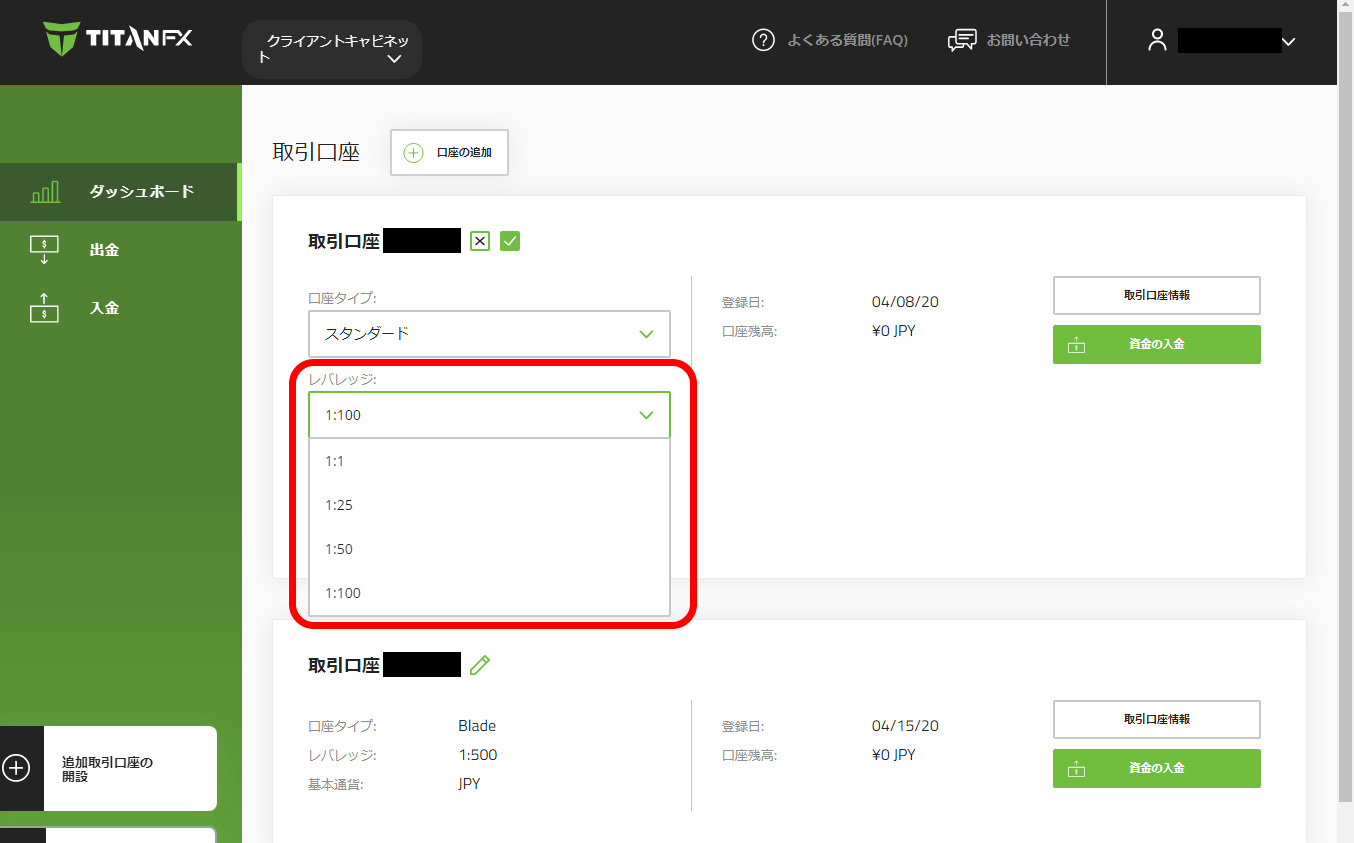Viewport: 1354px width, 843px height.
Task: Expand the user account menu chevron
Action: pos(1288,42)
